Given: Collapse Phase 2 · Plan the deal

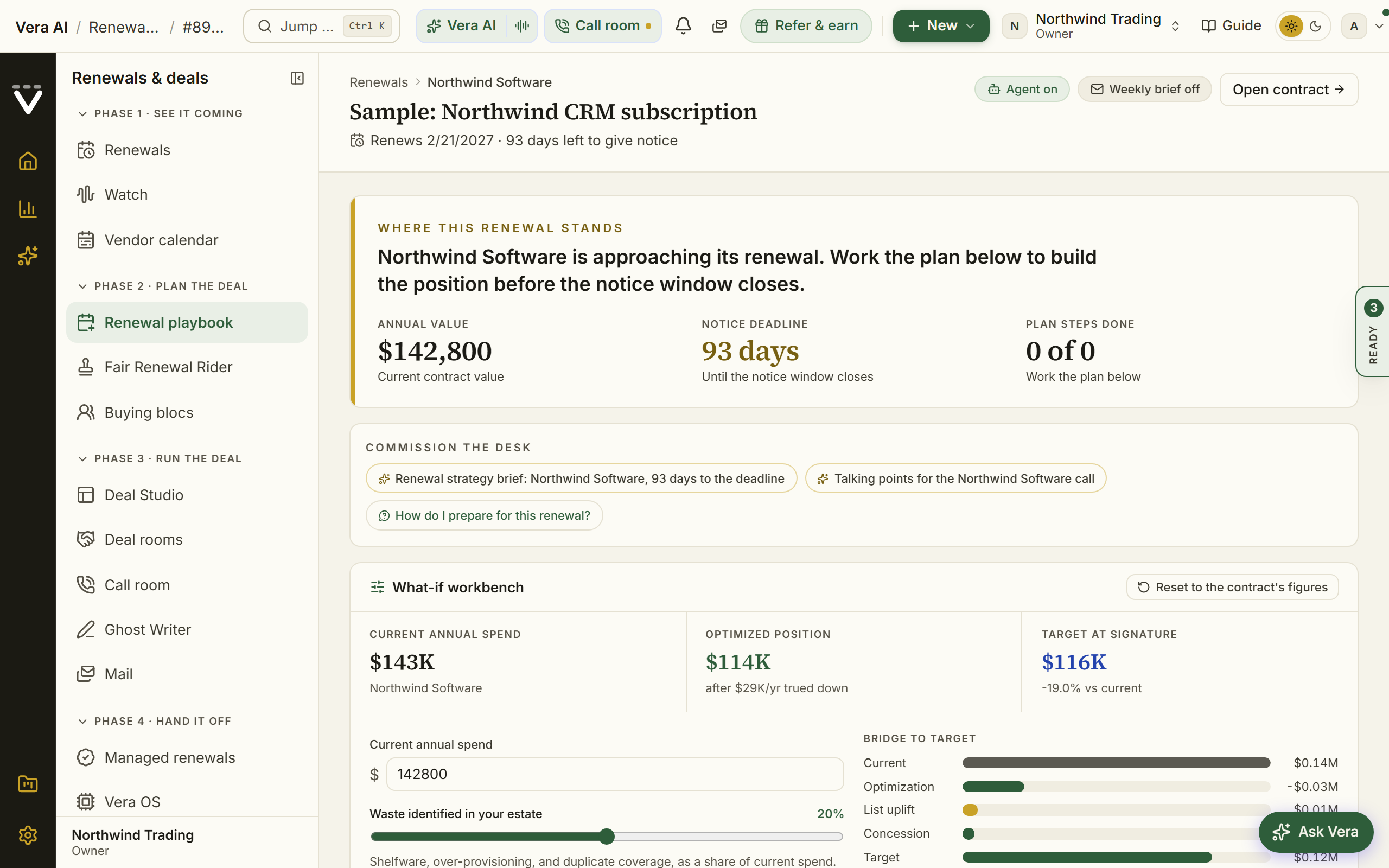Looking at the screenshot, I should pos(162,286).
